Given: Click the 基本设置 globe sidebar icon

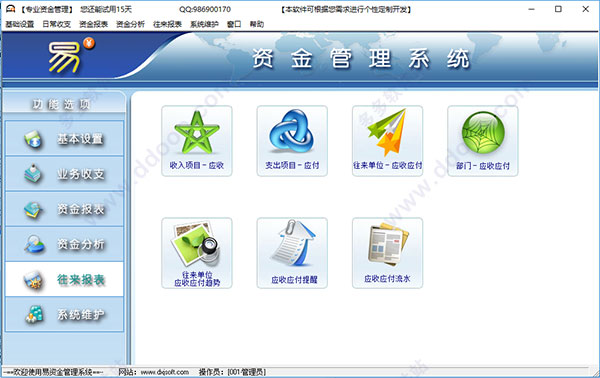Looking at the screenshot, I should (33, 139).
